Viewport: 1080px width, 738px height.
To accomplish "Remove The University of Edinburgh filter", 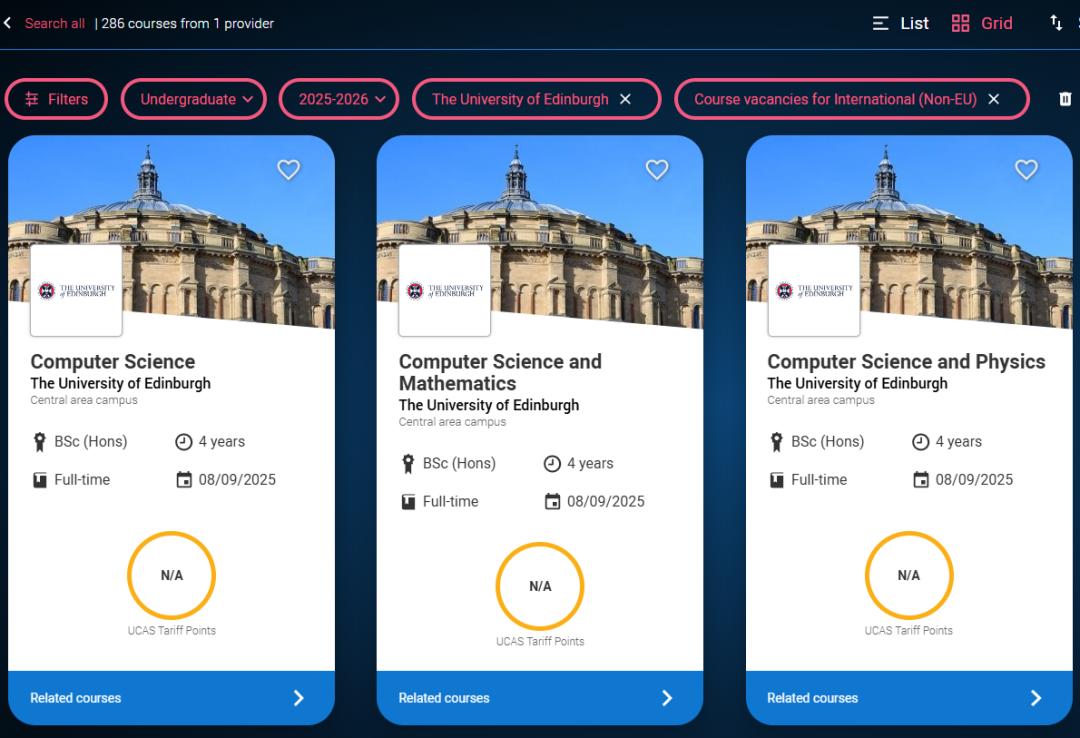I will pyautogui.click(x=625, y=99).
